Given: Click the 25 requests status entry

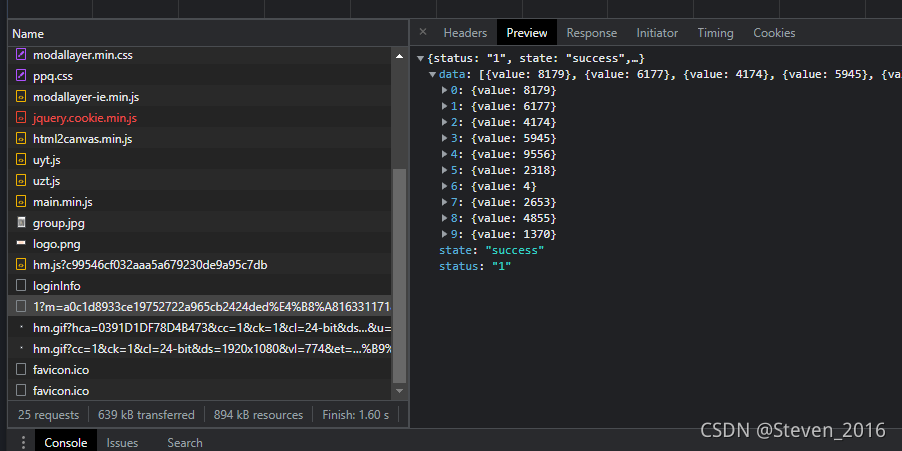Looking at the screenshot, I should click(48, 415).
